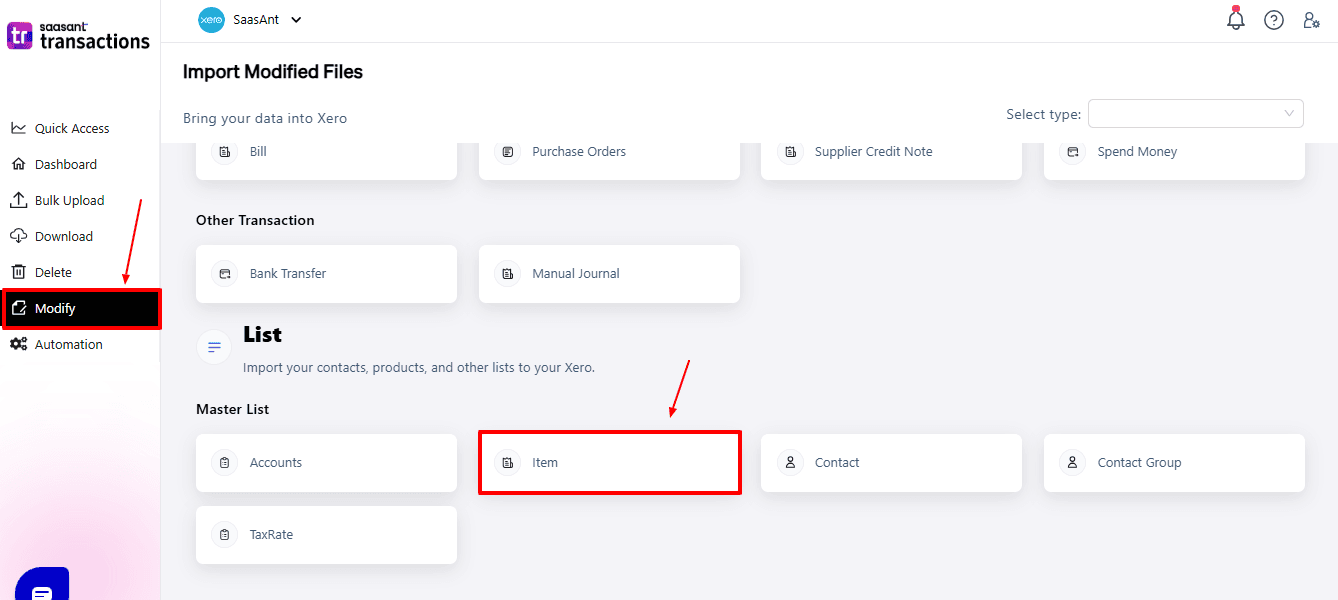
Task: Select the Contact Group card
Action: tap(1174, 463)
